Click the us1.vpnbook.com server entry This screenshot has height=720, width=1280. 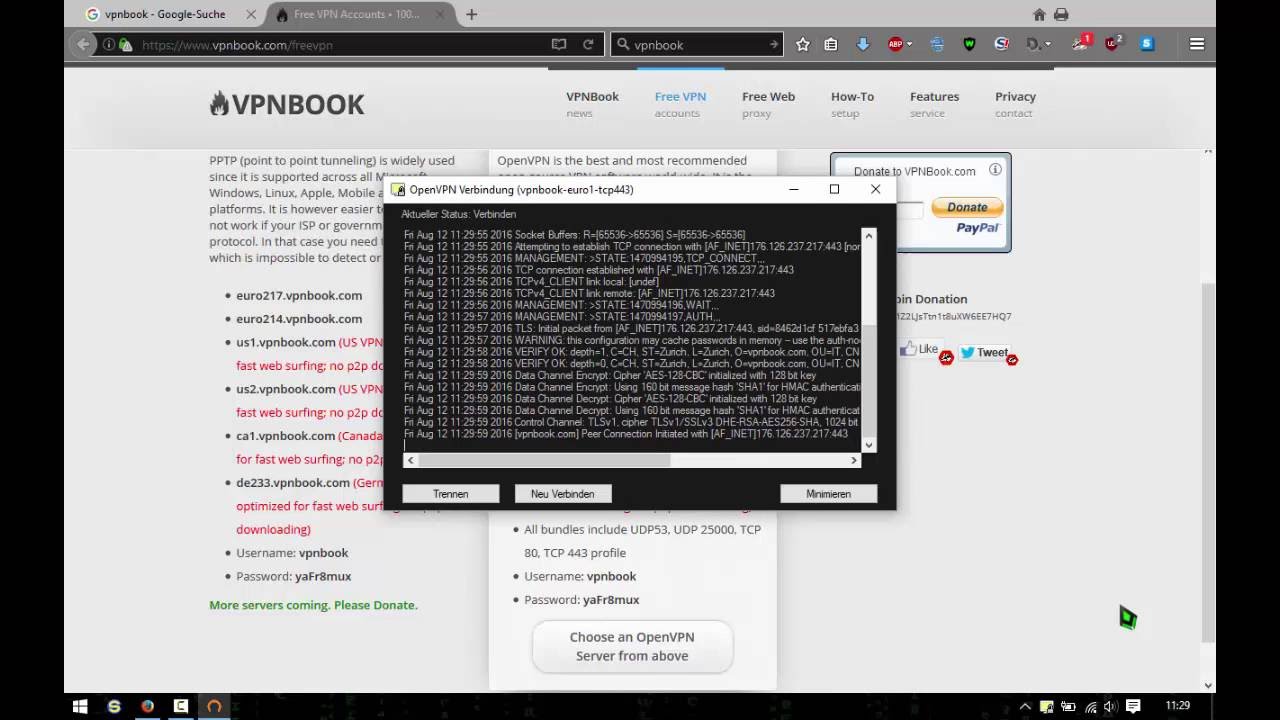coord(286,342)
